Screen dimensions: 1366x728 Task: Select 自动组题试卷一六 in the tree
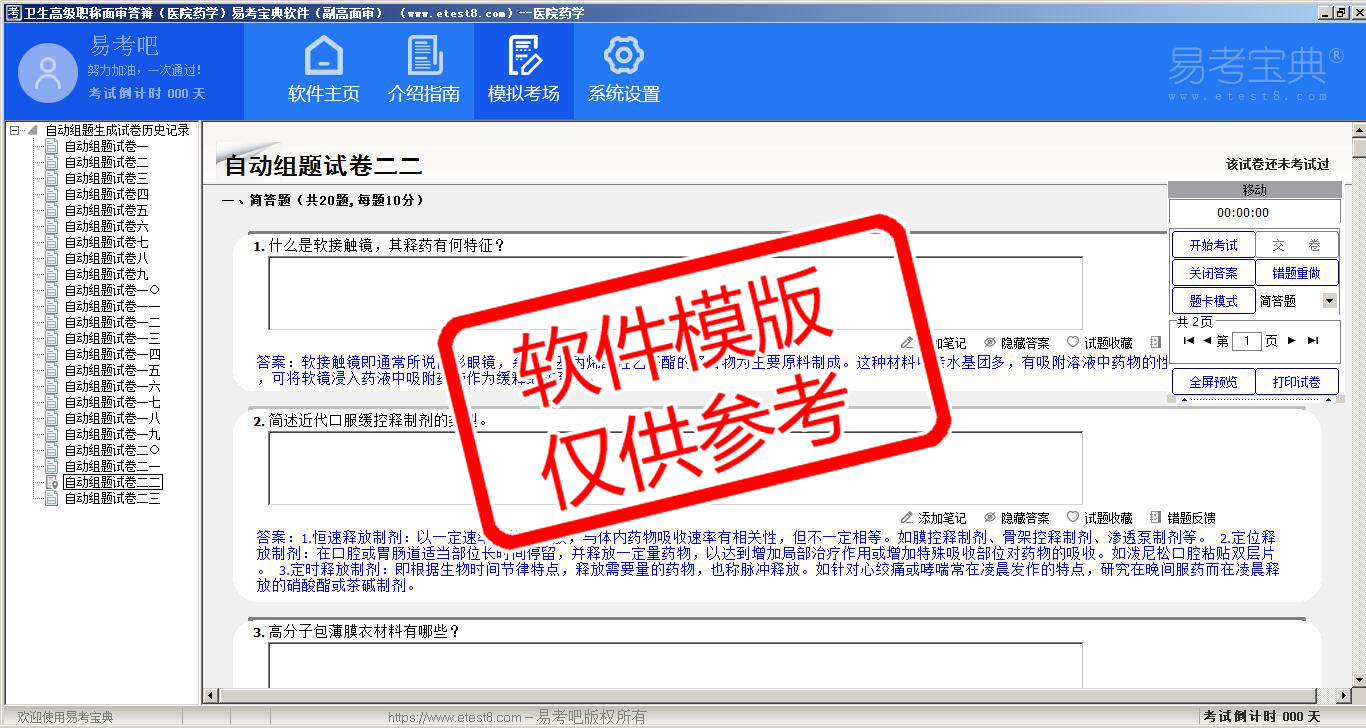(112, 386)
